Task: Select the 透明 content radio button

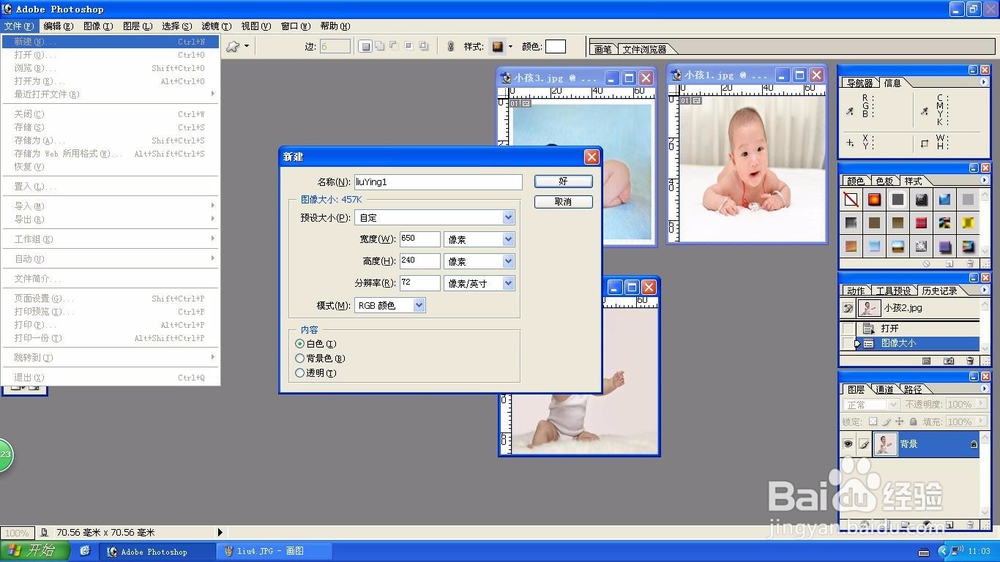Action: point(300,373)
